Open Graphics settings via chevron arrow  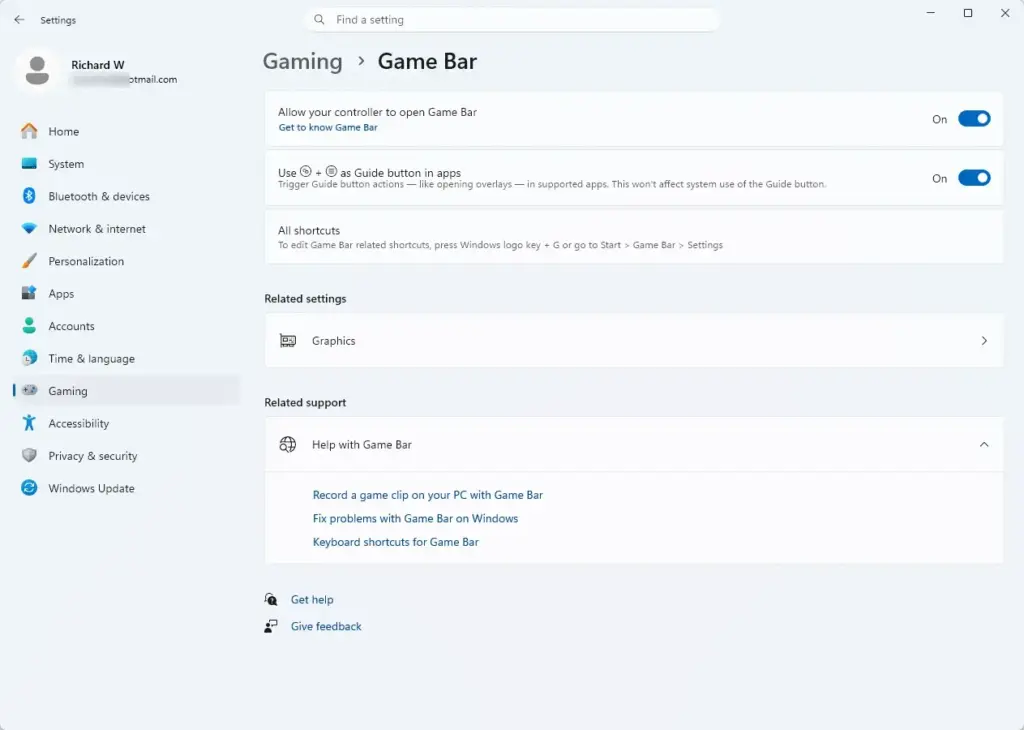pos(984,341)
